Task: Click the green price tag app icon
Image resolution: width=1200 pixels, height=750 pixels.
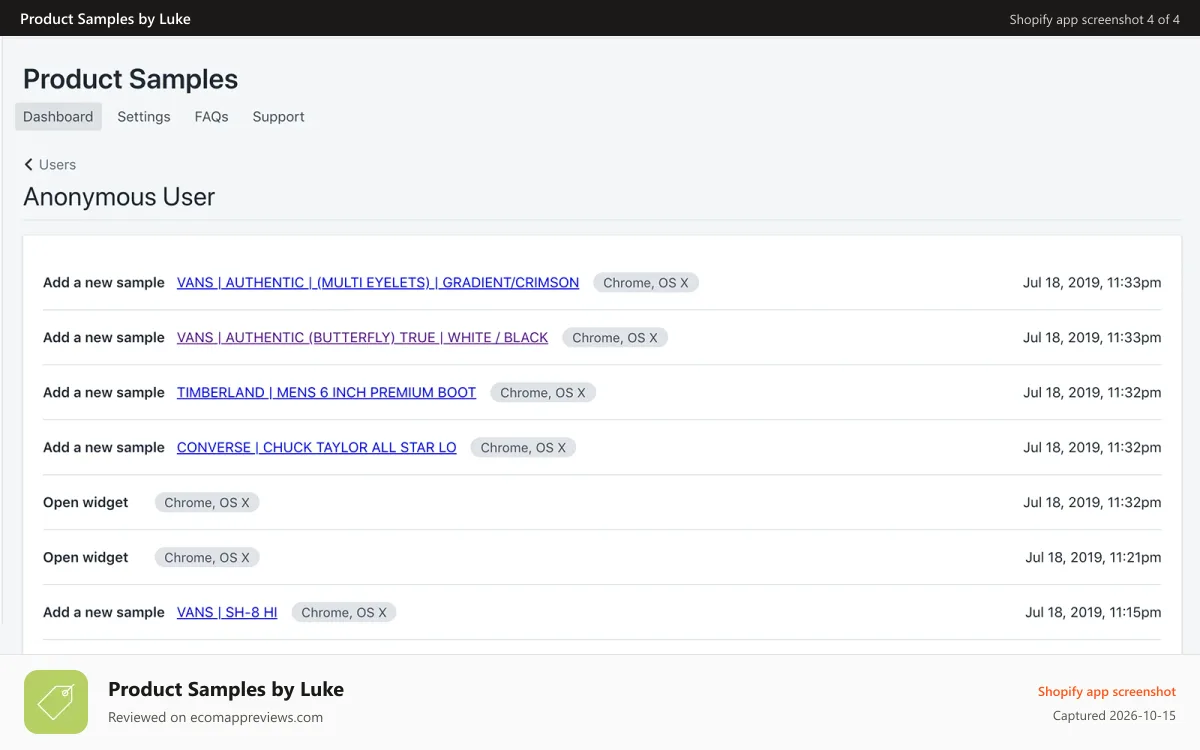Action: (56, 702)
